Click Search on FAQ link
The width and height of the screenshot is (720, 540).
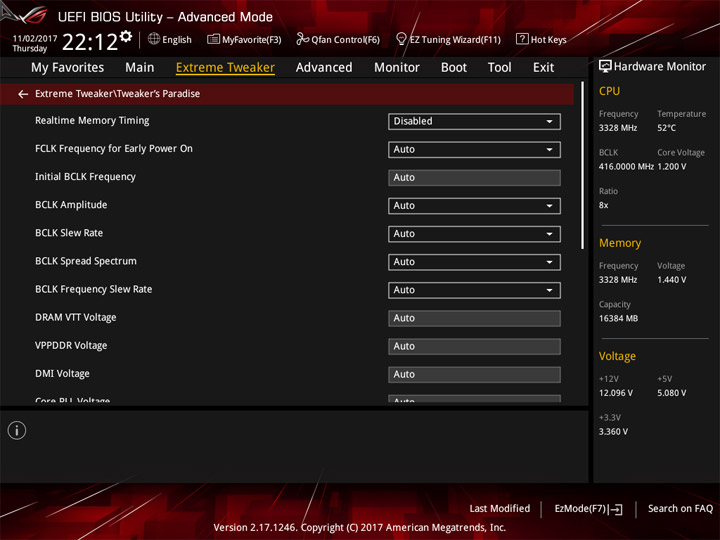pos(681,509)
